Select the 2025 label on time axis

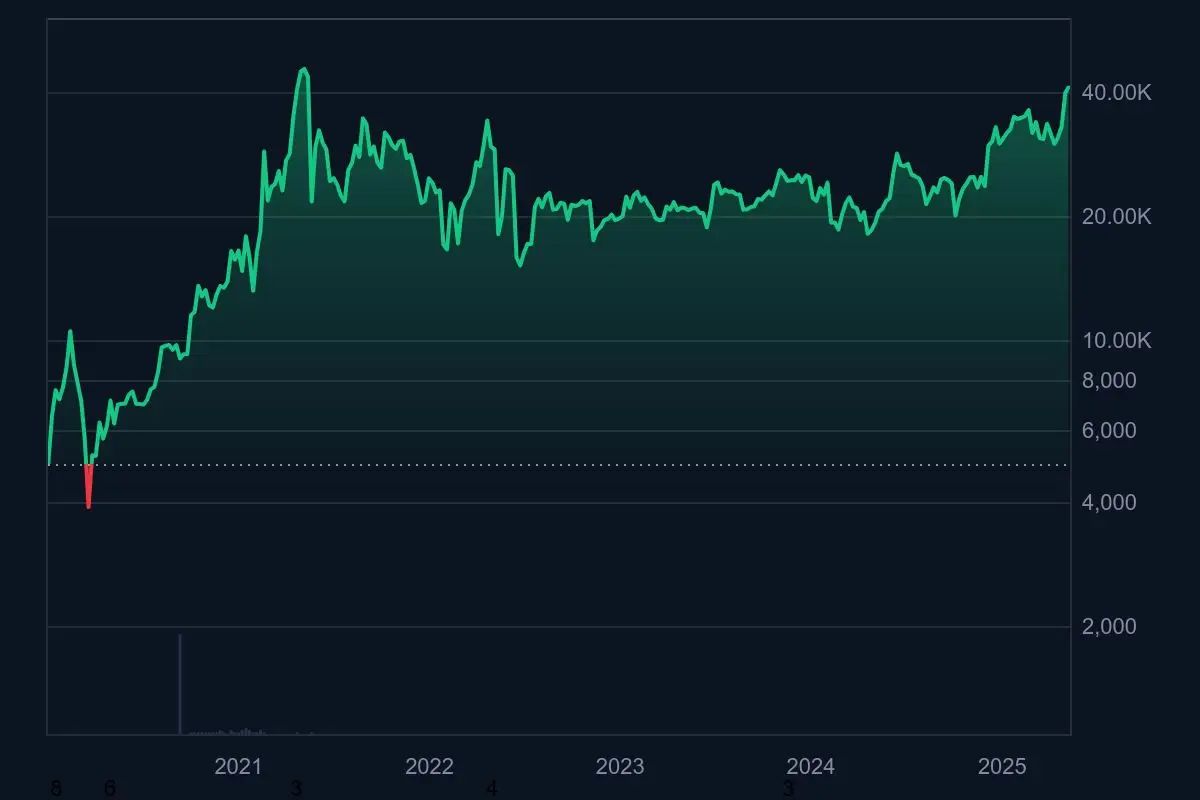coord(1002,767)
